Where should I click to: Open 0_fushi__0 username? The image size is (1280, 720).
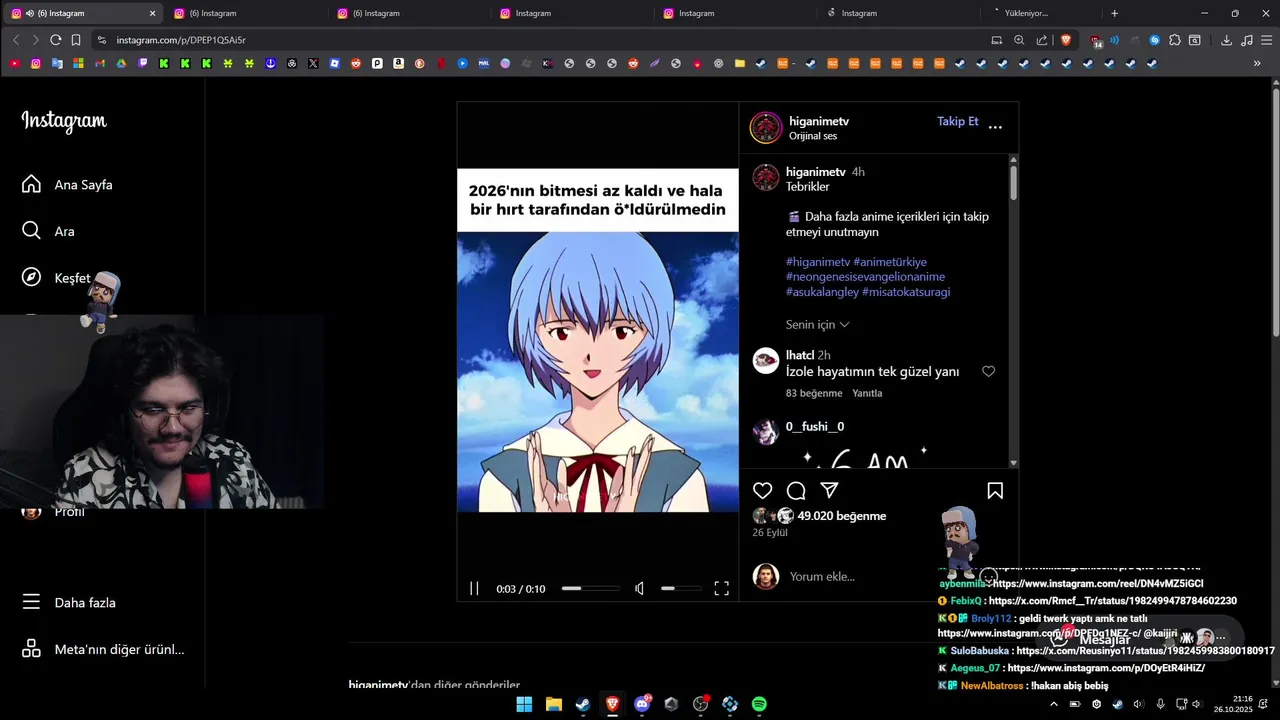click(815, 426)
